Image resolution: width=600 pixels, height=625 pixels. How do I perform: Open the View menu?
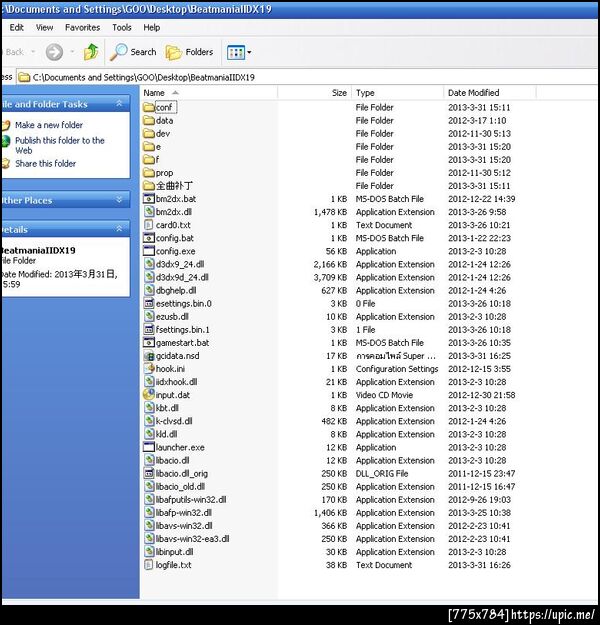pyautogui.click(x=44, y=28)
